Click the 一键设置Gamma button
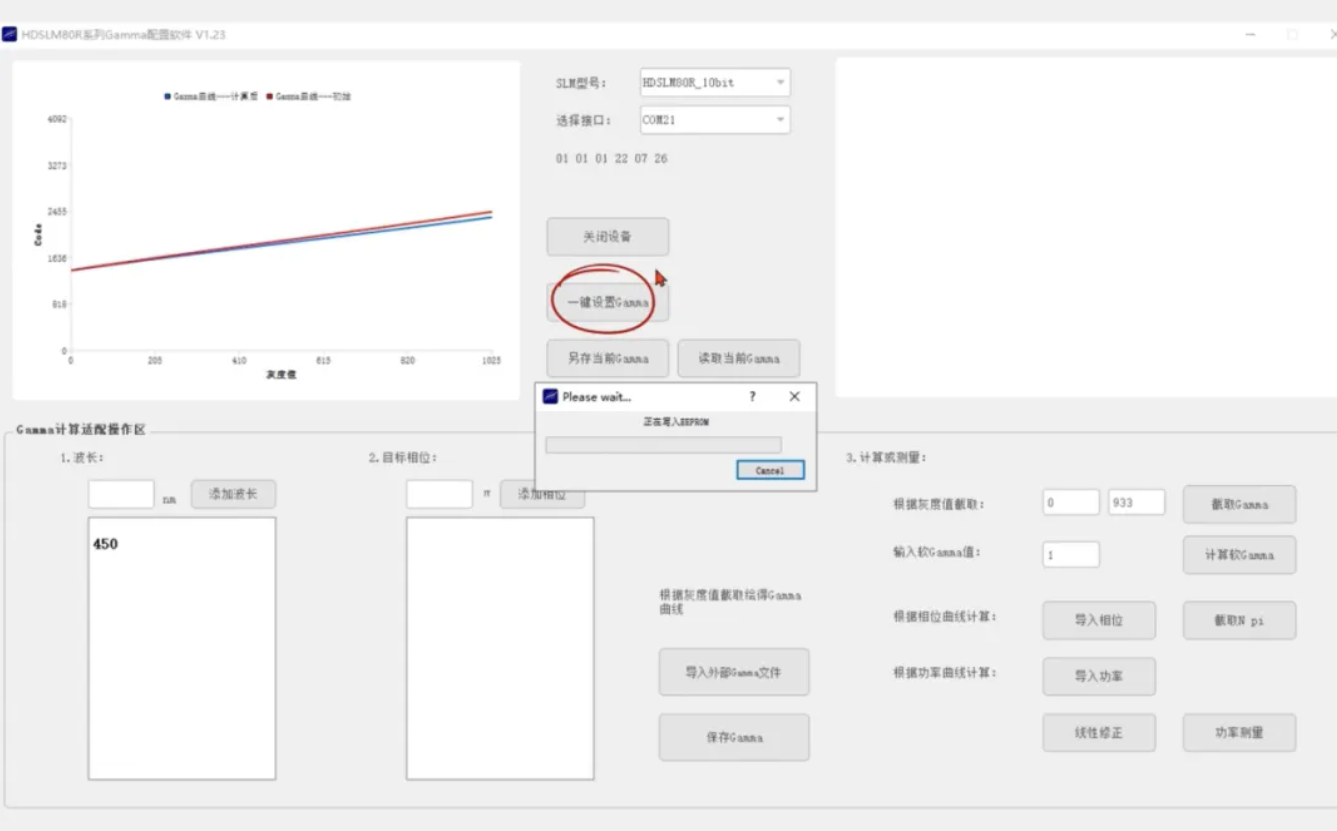The height and width of the screenshot is (831, 1337). pyautogui.click(x=607, y=302)
